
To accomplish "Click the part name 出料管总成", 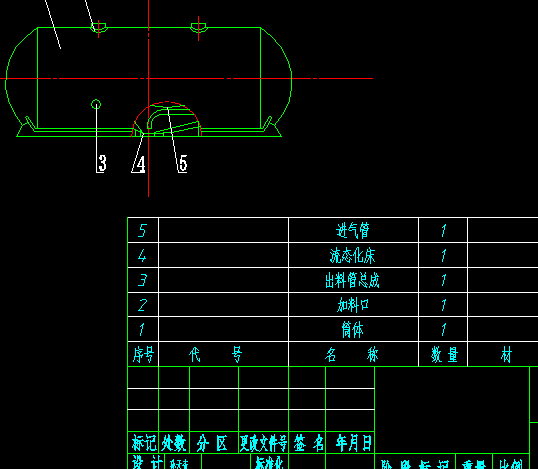I will [352, 280].
